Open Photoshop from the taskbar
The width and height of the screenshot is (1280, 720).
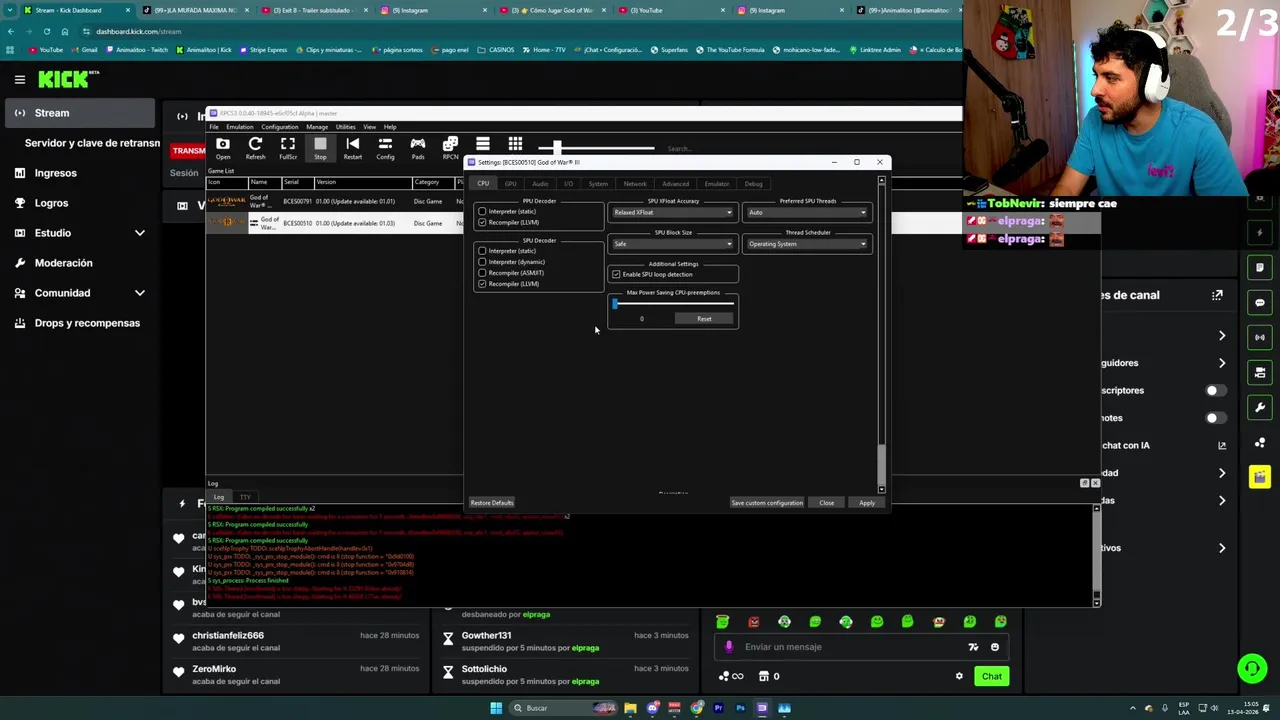point(740,708)
